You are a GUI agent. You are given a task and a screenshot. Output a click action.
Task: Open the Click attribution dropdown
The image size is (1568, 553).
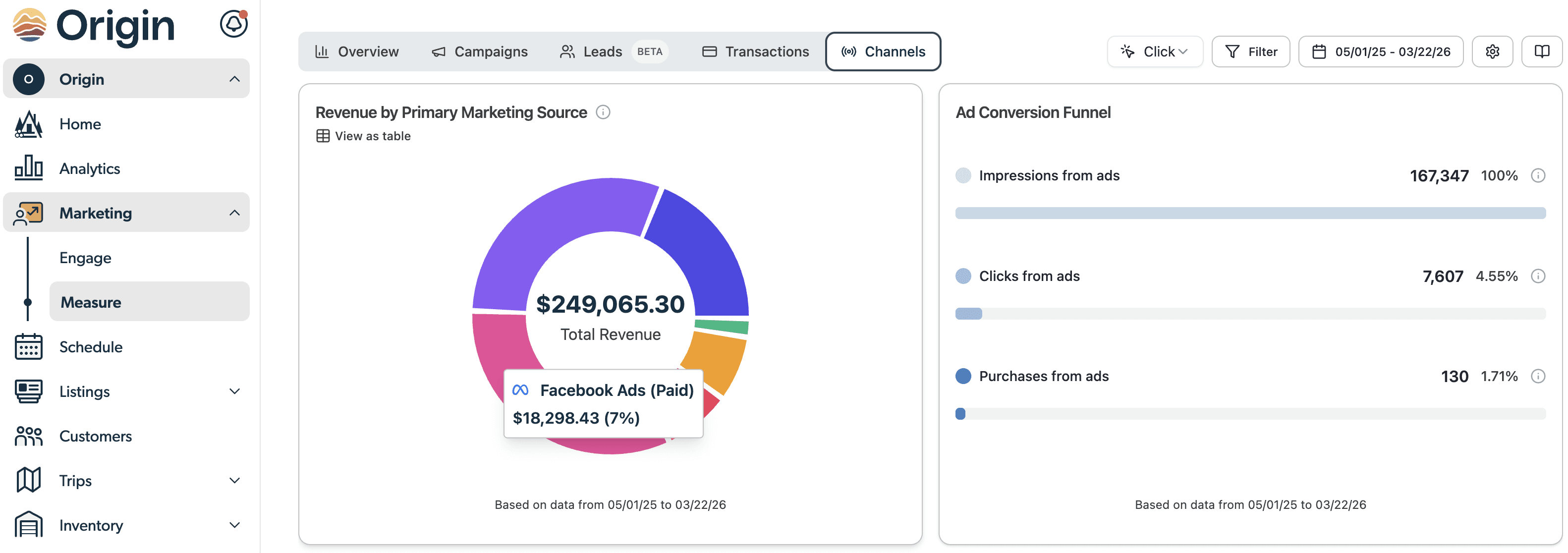(x=1154, y=52)
